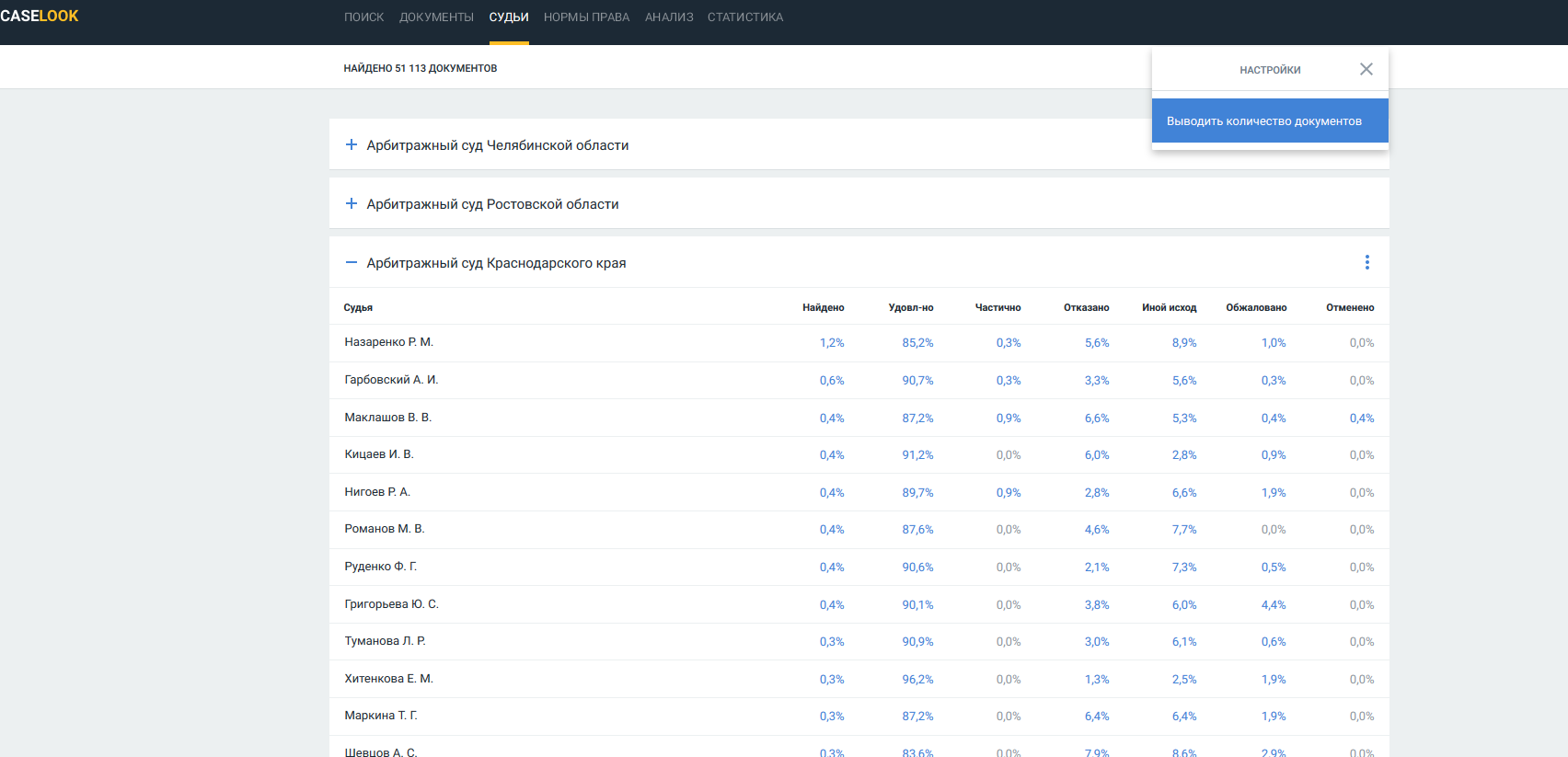The image size is (1568, 757).
Task: Click the Отменено column header
Action: 1350,307
